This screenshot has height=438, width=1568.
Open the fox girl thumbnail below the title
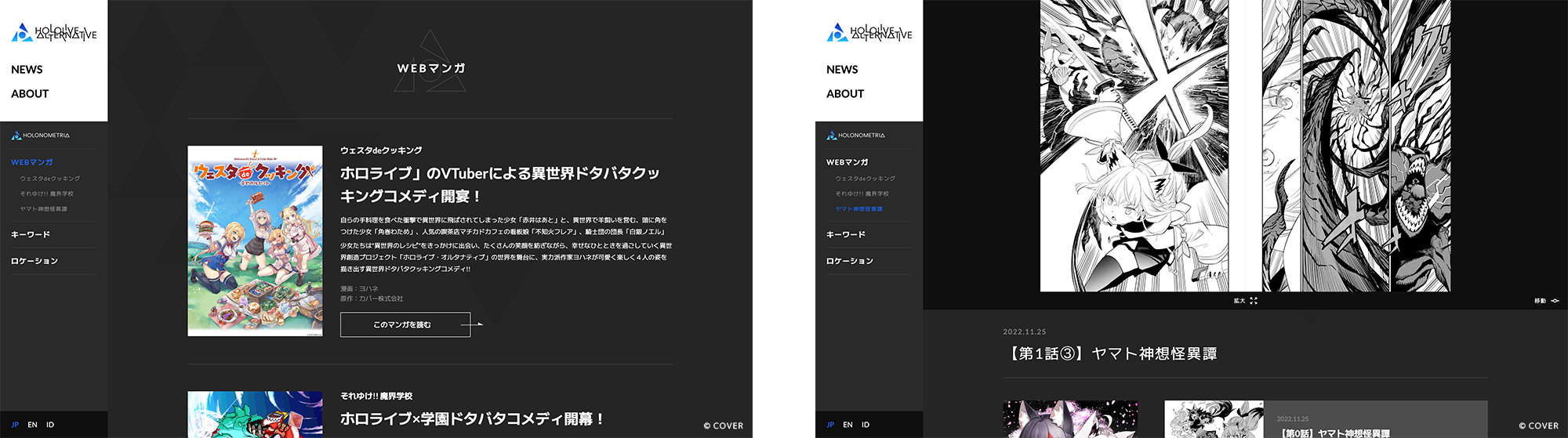coord(1070,419)
